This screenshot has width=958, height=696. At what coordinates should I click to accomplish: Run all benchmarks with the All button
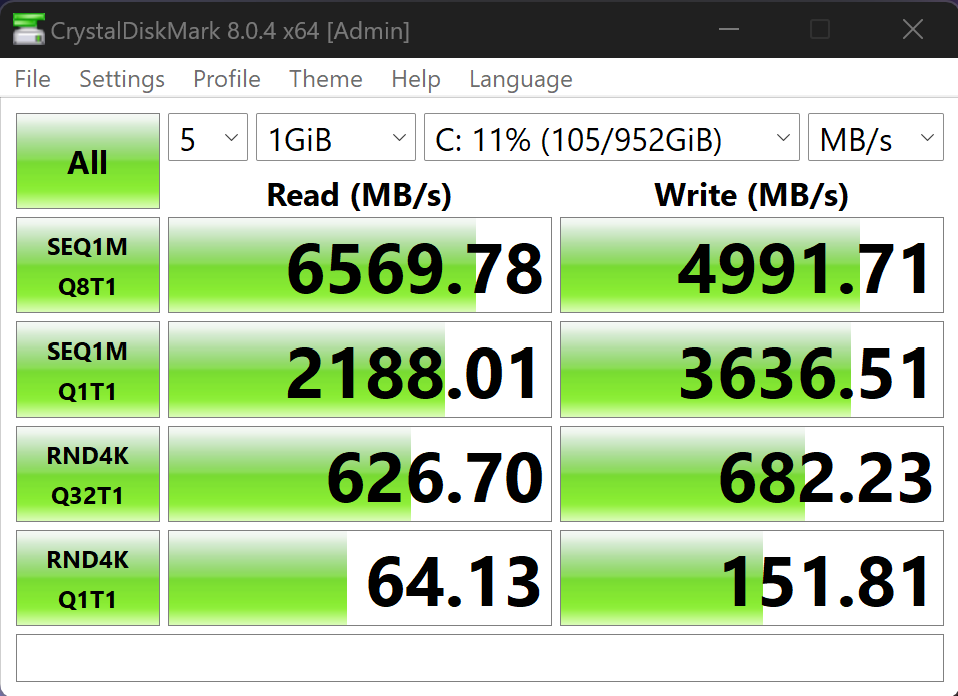point(88,161)
